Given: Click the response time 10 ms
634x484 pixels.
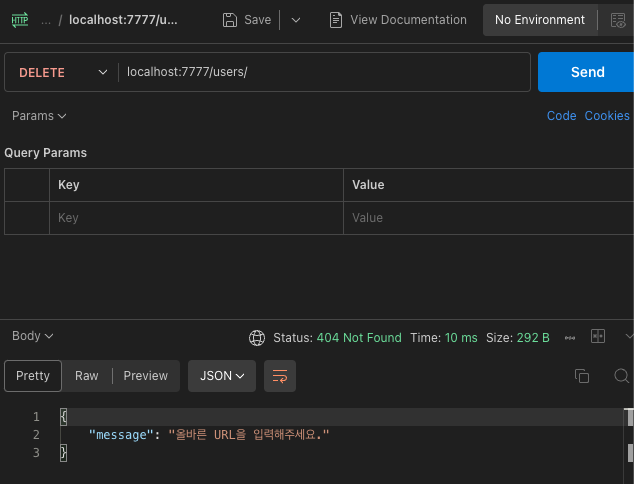Looking at the screenshot, I should coord(461,338).
